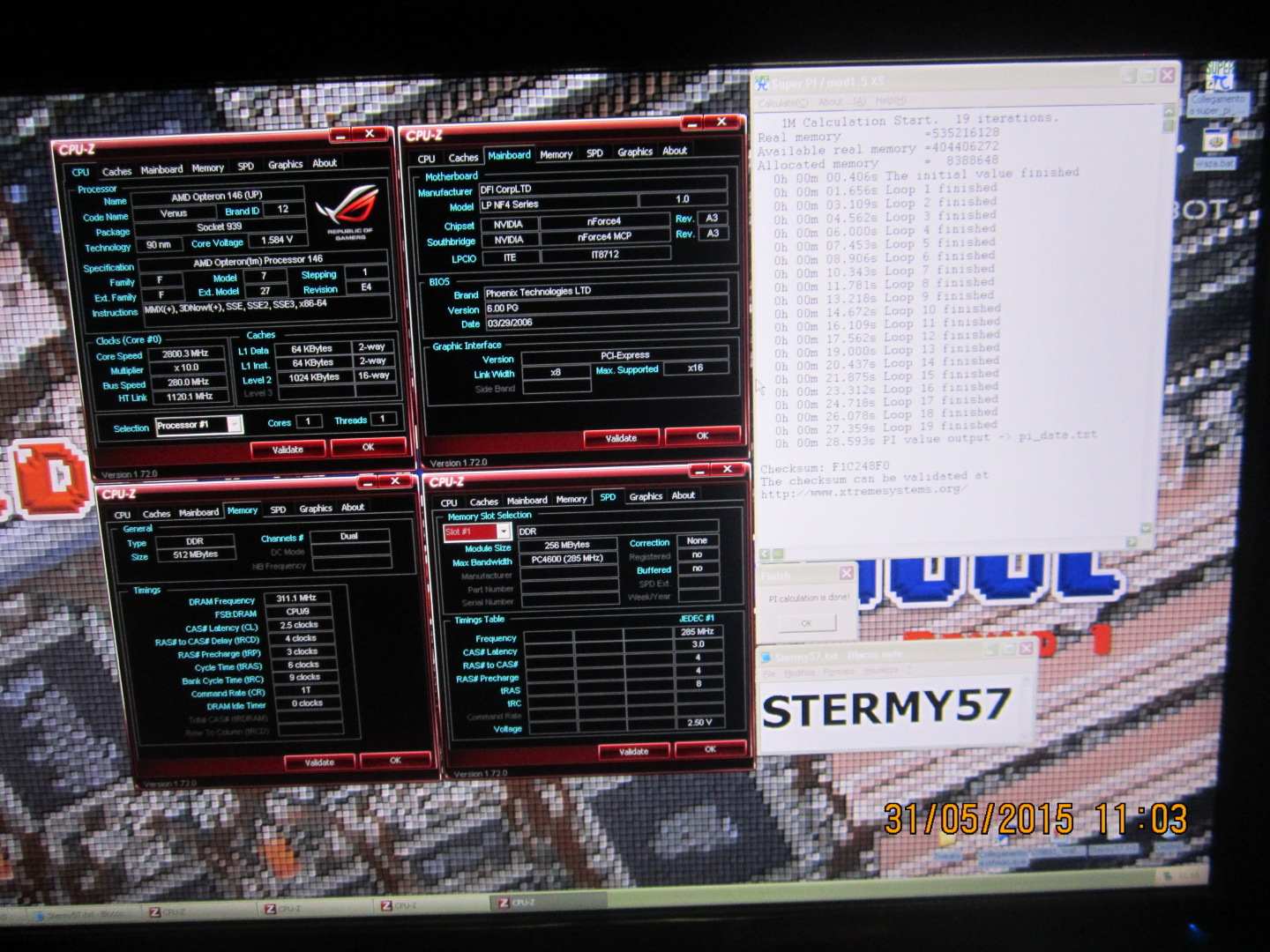1270x952 pixels.
Task: Select the third CPU-Z taskbar button
Action: pyautogui.click(x=399, y=905)
